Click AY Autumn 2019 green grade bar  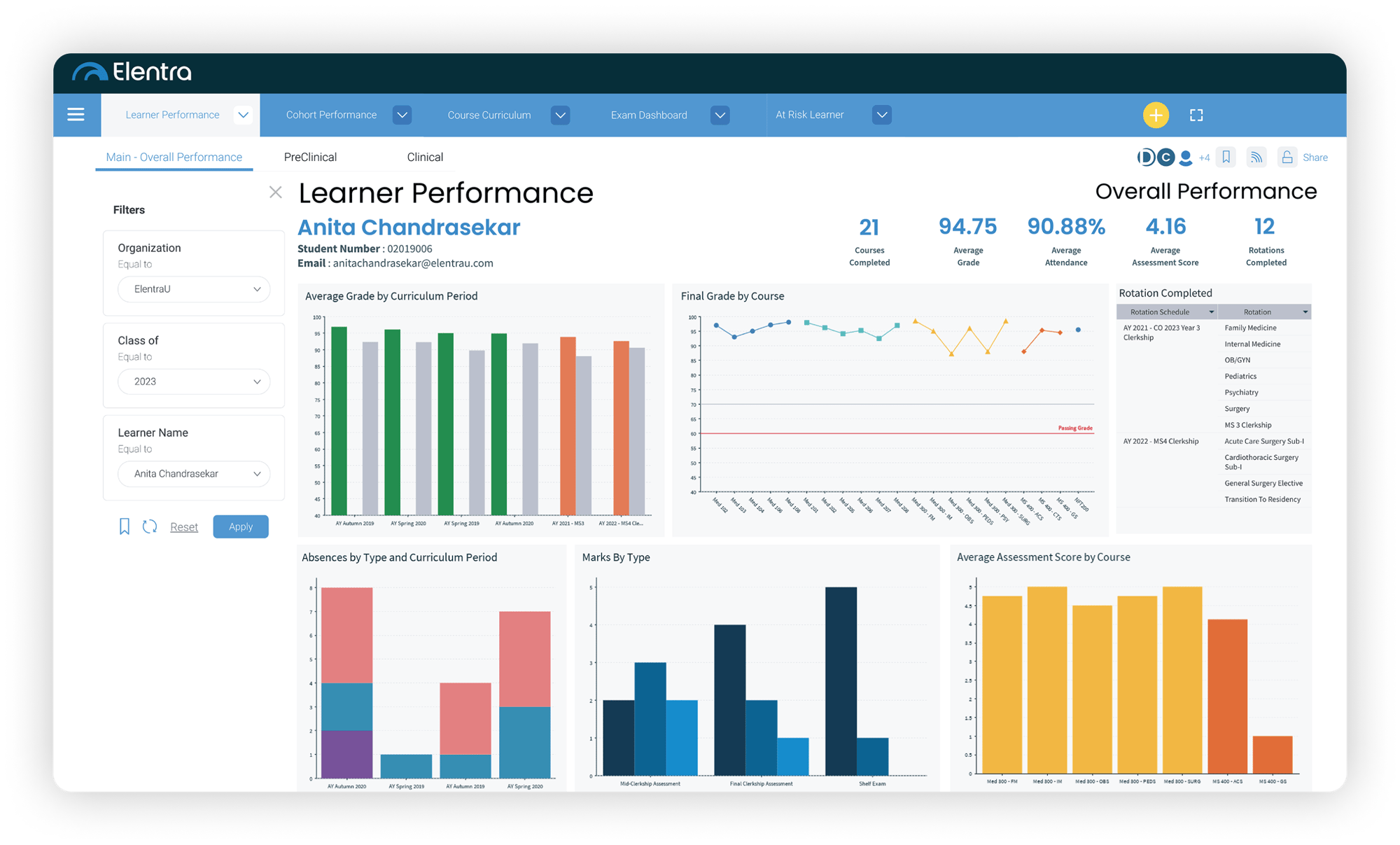point(339,421)
